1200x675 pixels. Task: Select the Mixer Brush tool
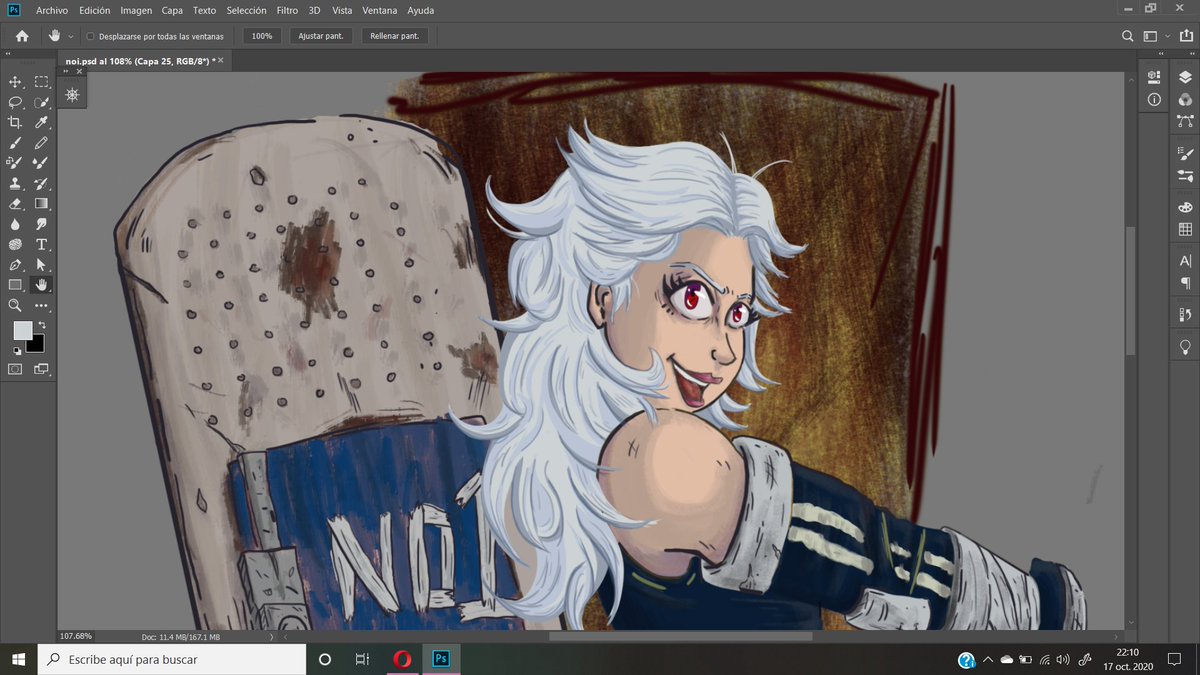click(41, 163)
